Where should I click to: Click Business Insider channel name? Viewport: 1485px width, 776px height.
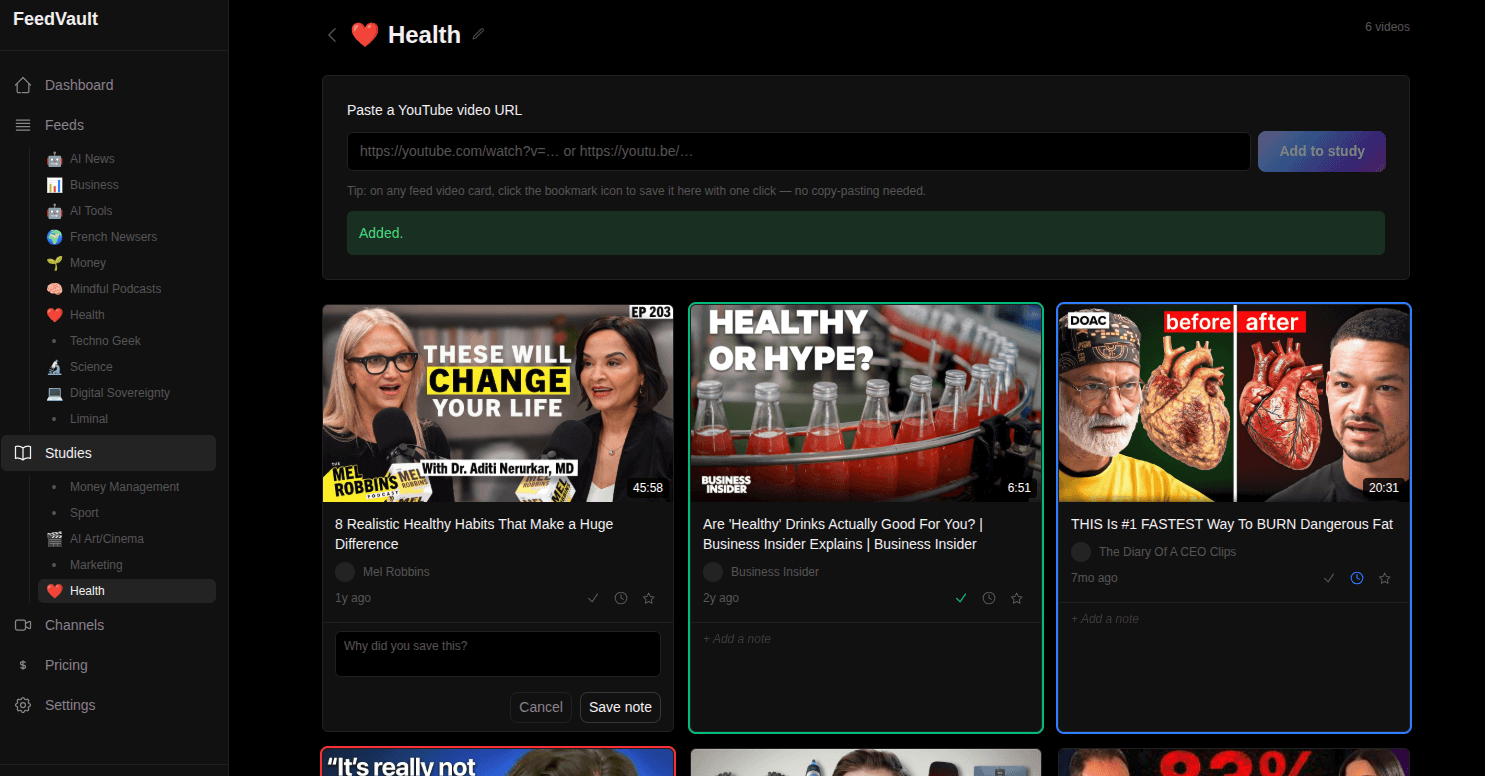[775, 572]
